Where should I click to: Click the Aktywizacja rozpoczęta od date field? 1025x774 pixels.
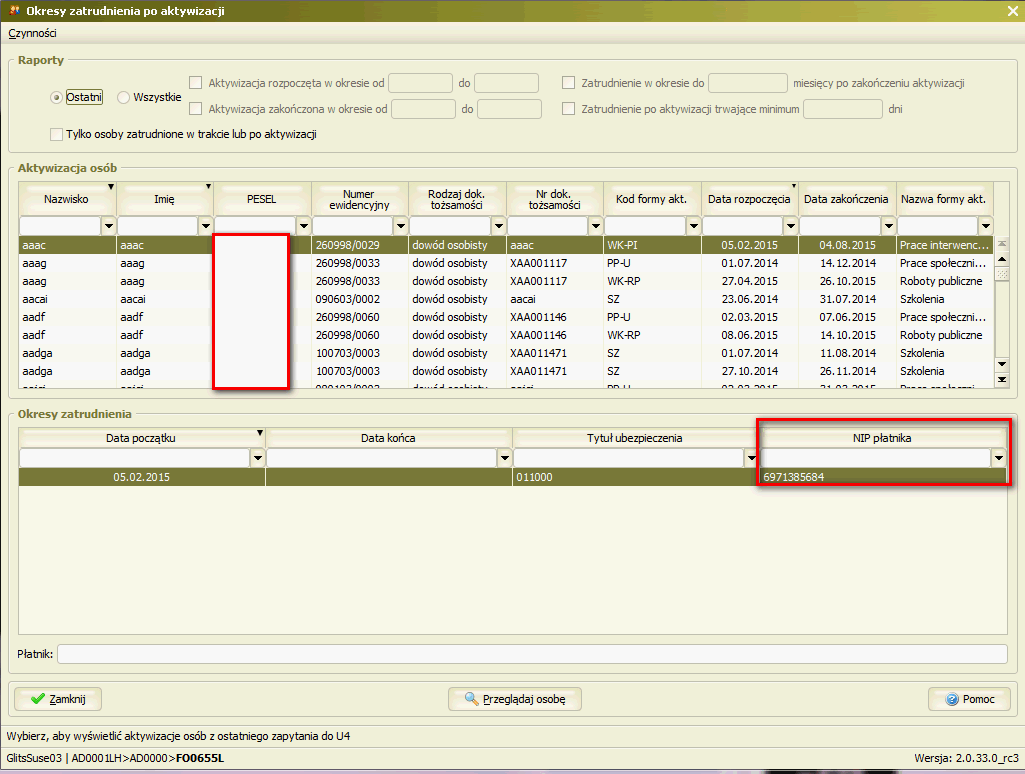click(x=420, y=83)
